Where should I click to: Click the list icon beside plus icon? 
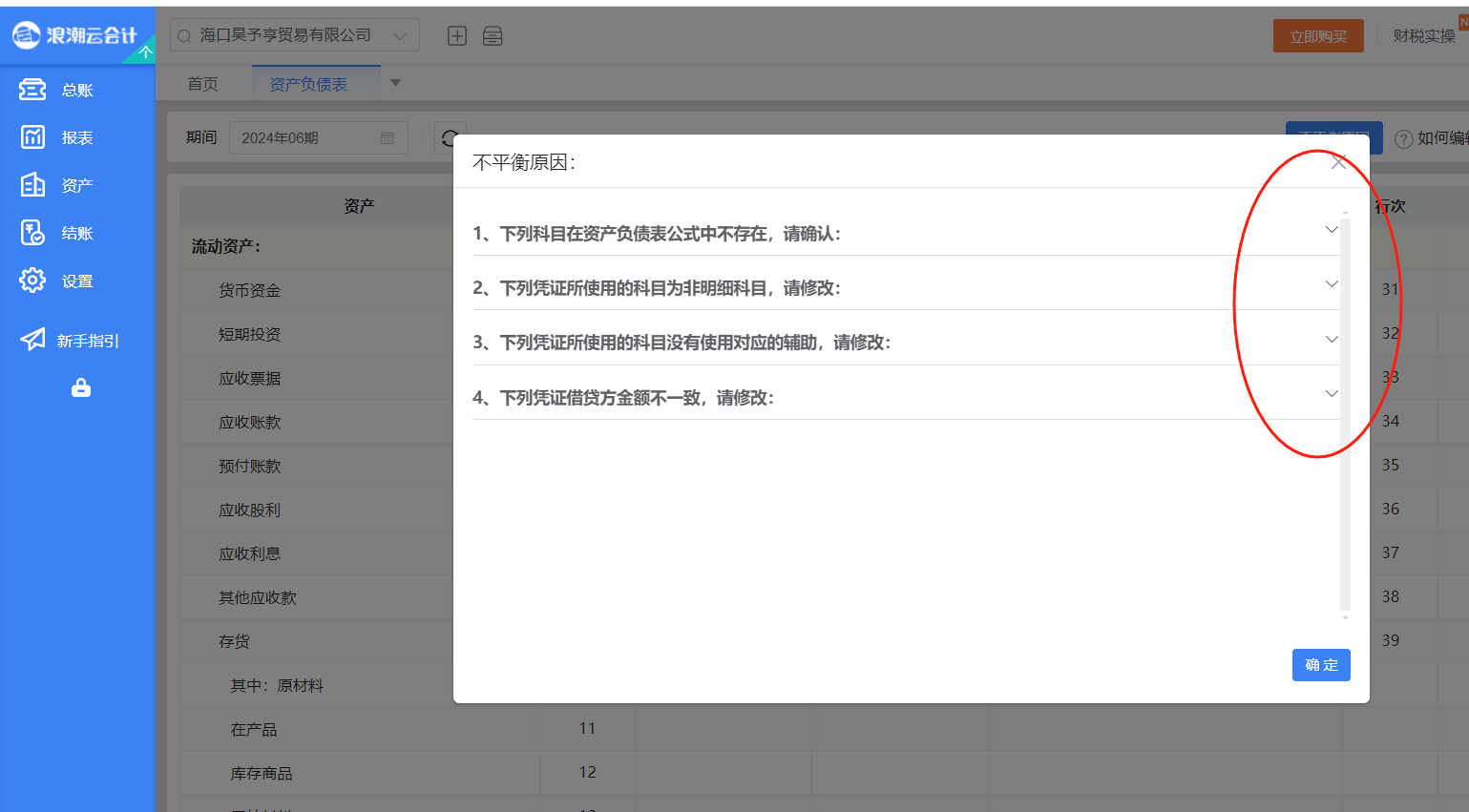pyautogui.click(x=493, y=36)
